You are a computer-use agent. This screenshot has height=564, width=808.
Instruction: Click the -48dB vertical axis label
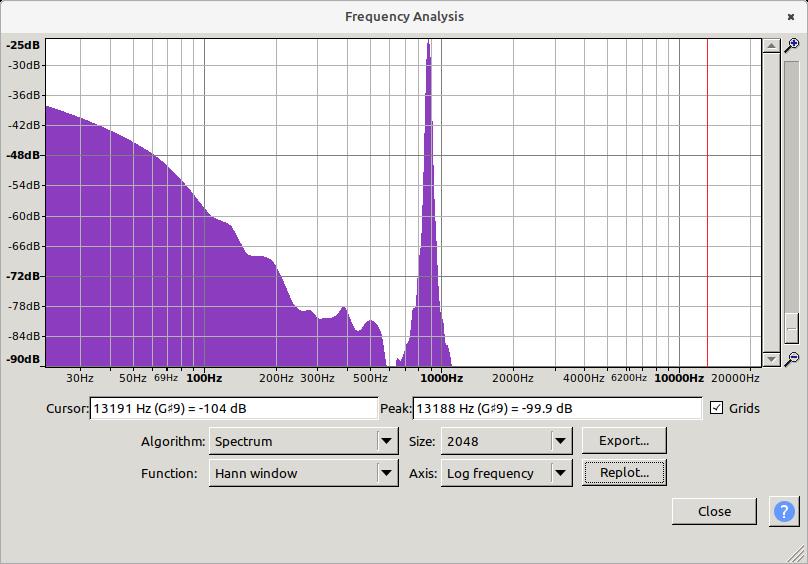pyautogui.click(x=23, y=155)
